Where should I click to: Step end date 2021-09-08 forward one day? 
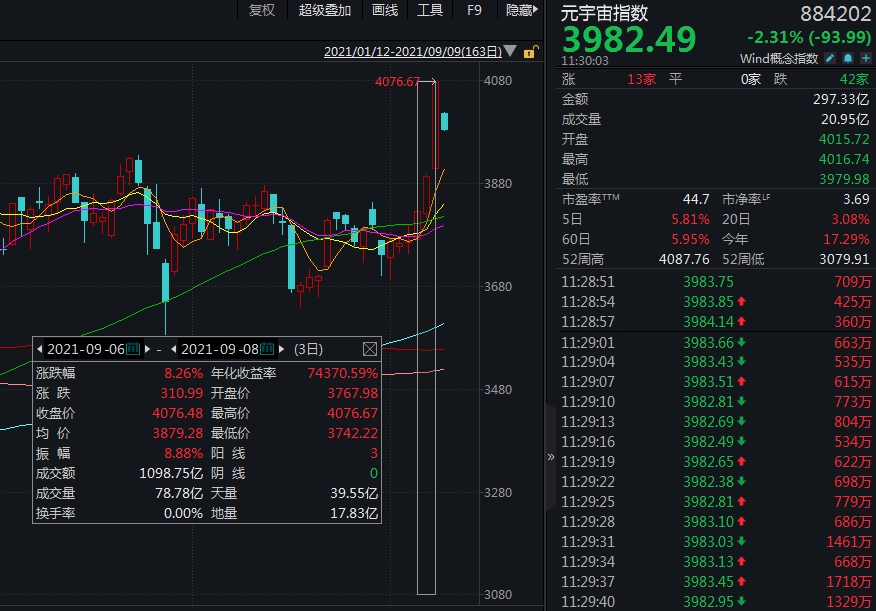click(x=282, y=349)
